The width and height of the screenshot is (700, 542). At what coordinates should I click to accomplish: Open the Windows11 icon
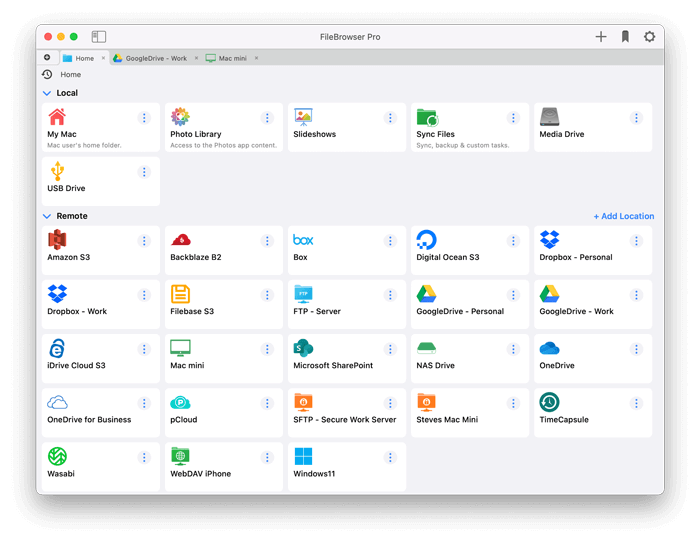[x=303, y=456]
